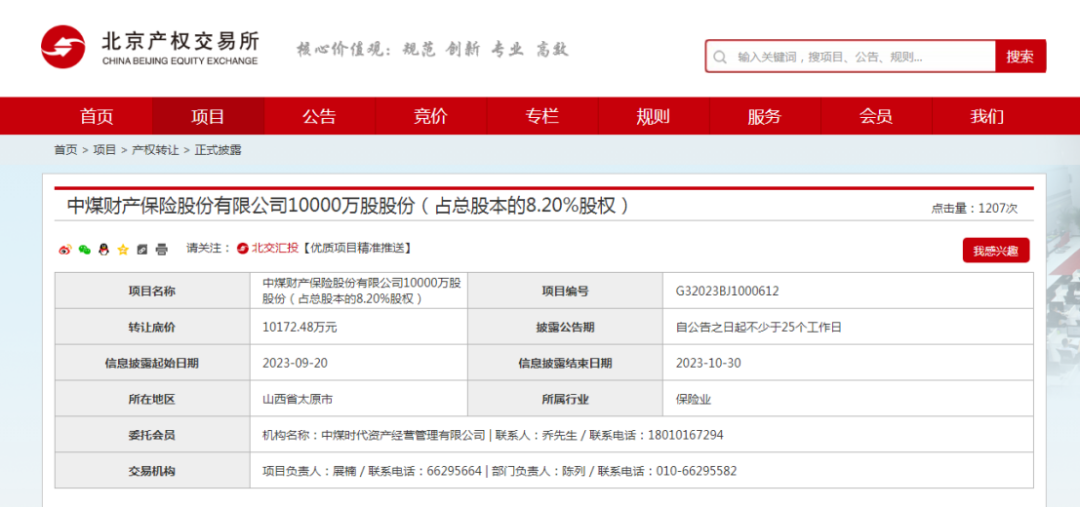Click the end date 2023-10-30

coord(709,363)
